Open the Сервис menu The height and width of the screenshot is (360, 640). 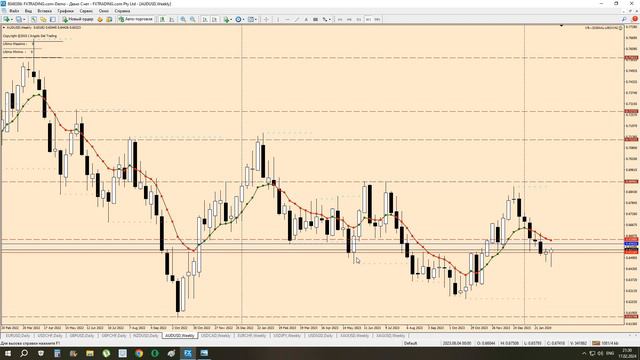[86, 11]
